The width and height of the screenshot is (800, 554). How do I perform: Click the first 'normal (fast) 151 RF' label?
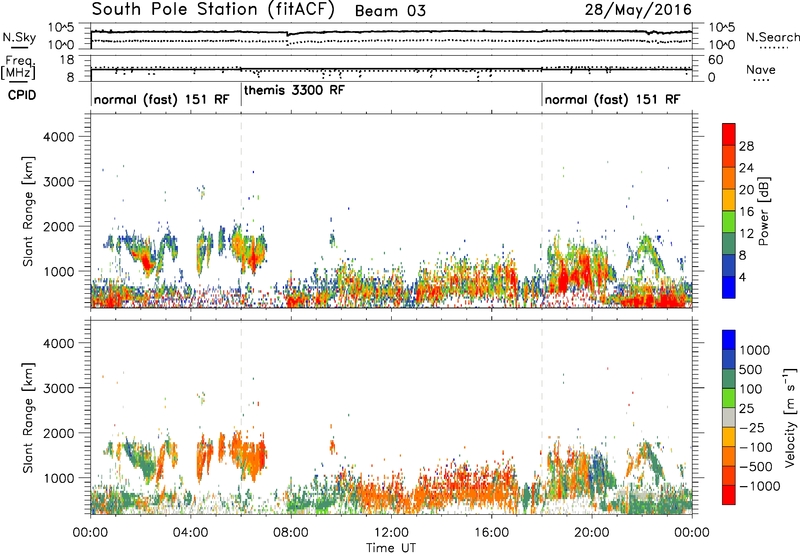point(161,99)
